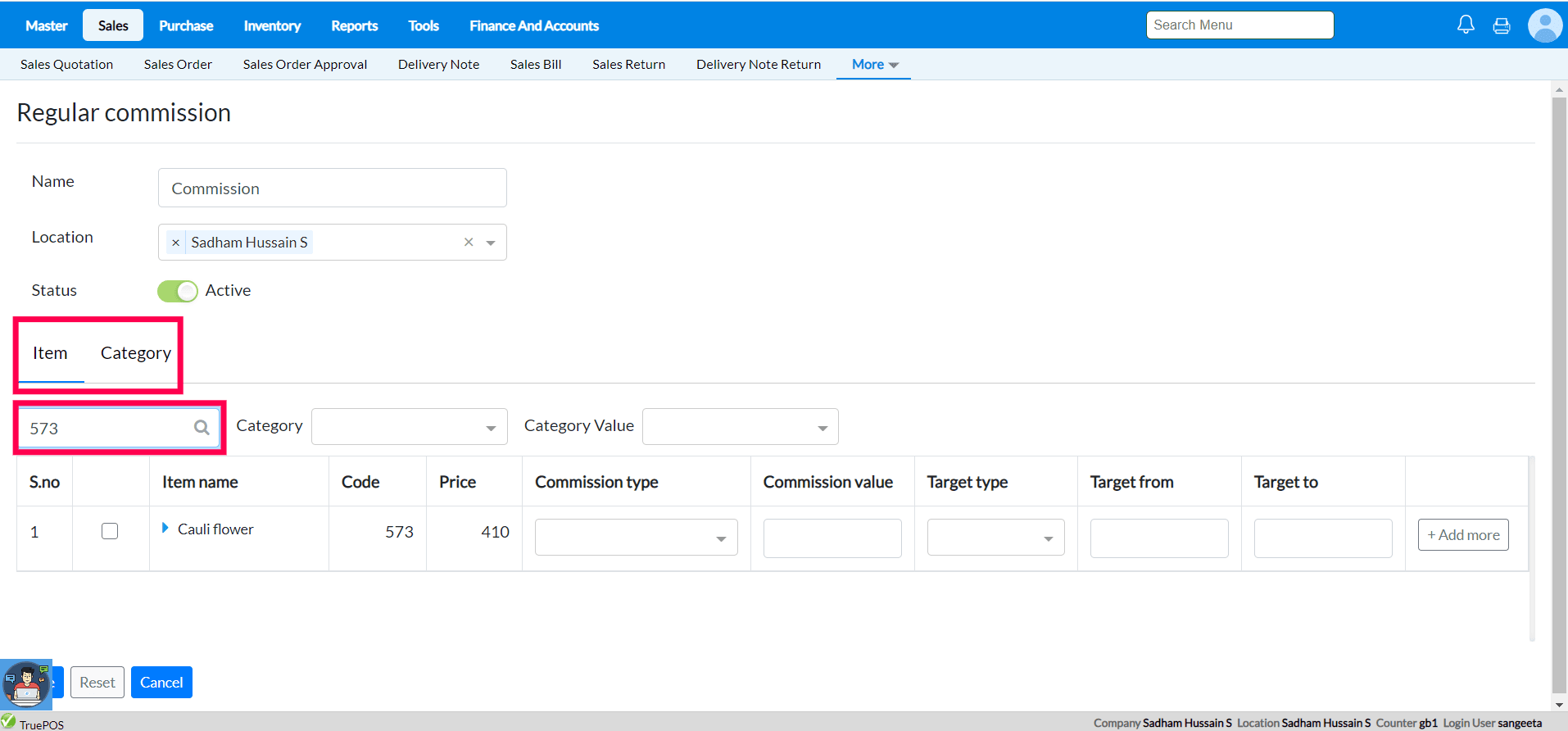1568x731 pixels.
Task: Switch to the Item tab
Action: 50,353
